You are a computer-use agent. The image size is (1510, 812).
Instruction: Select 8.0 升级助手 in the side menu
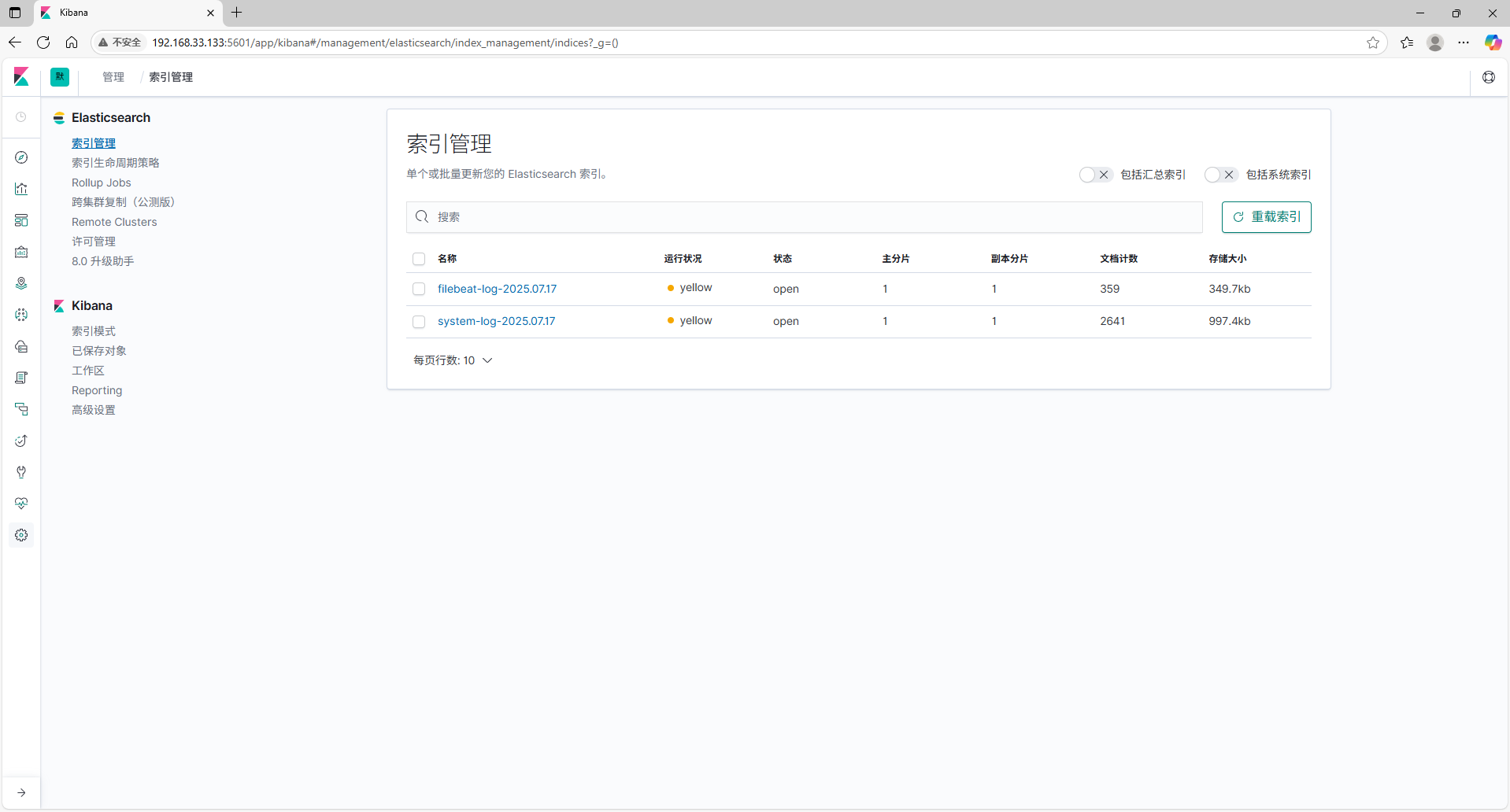pyautogui.click(x=103, y=261)
